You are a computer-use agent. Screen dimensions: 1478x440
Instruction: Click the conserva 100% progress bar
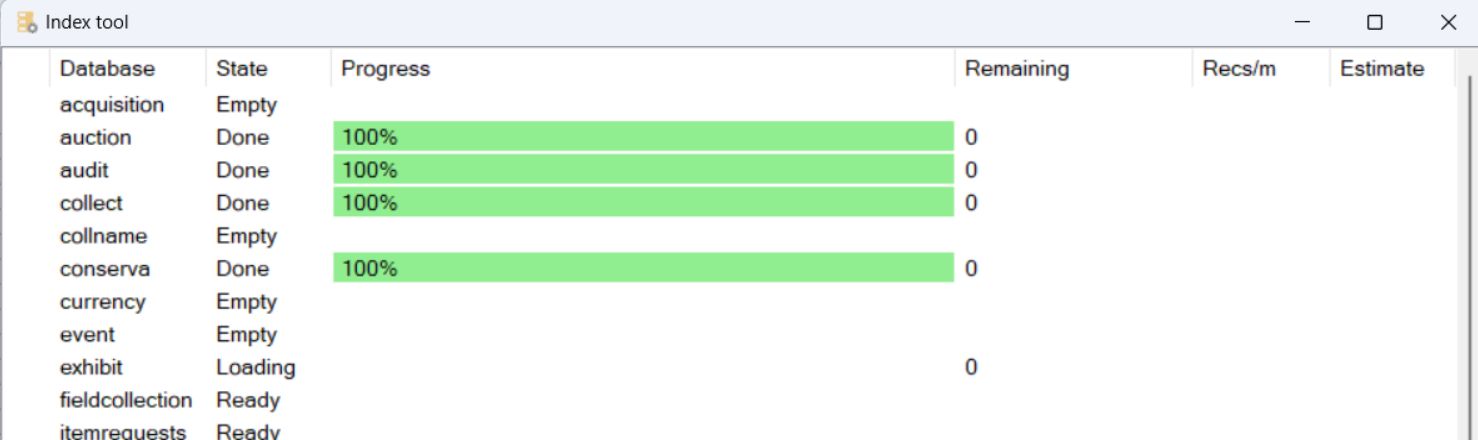point(643,268)
